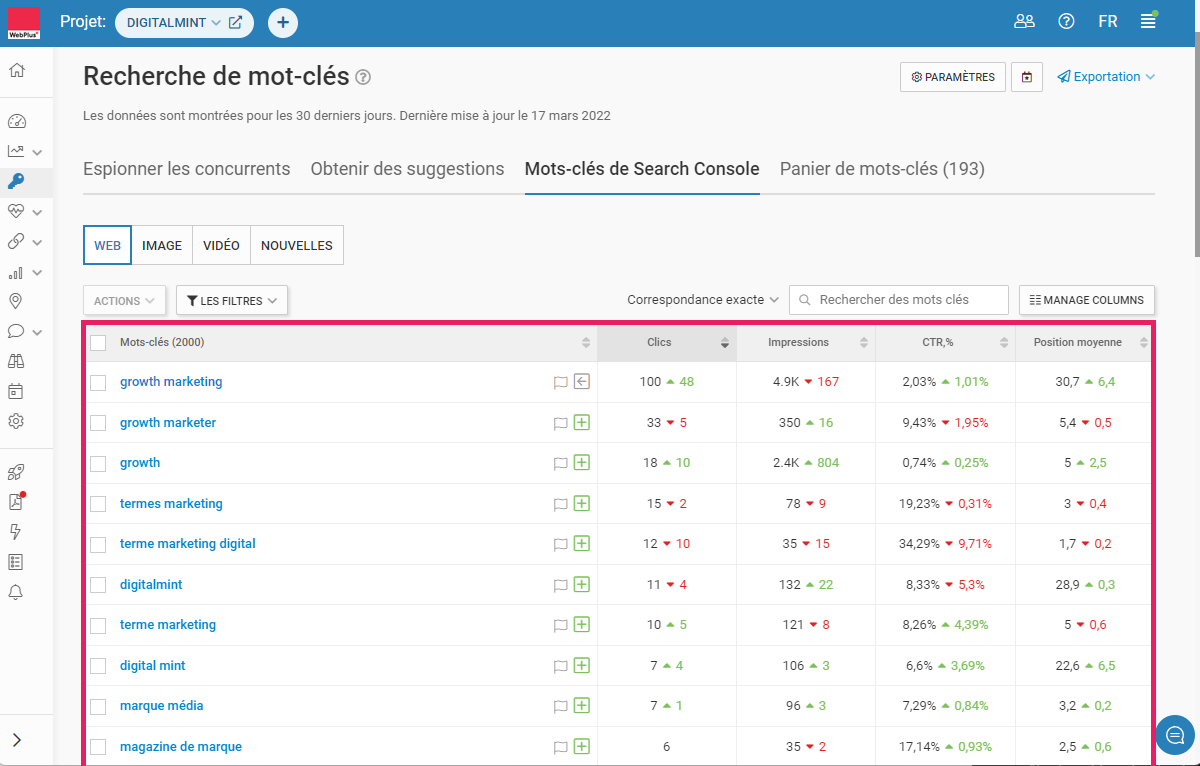Click the add new project plus button
This screenshot has width=1200, height=766.
283,22
